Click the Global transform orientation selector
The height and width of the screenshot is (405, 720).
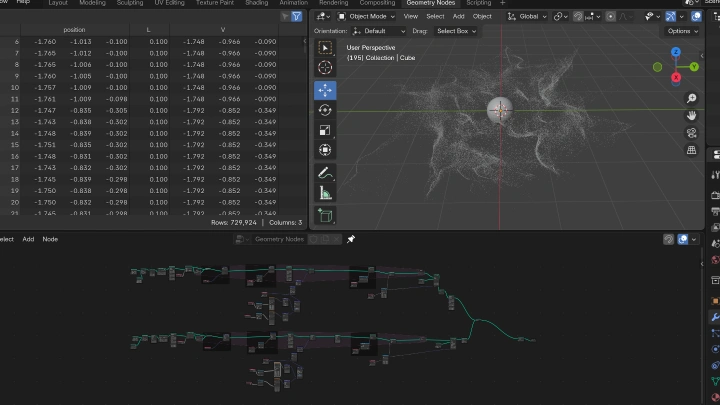(x=527, y=17)
